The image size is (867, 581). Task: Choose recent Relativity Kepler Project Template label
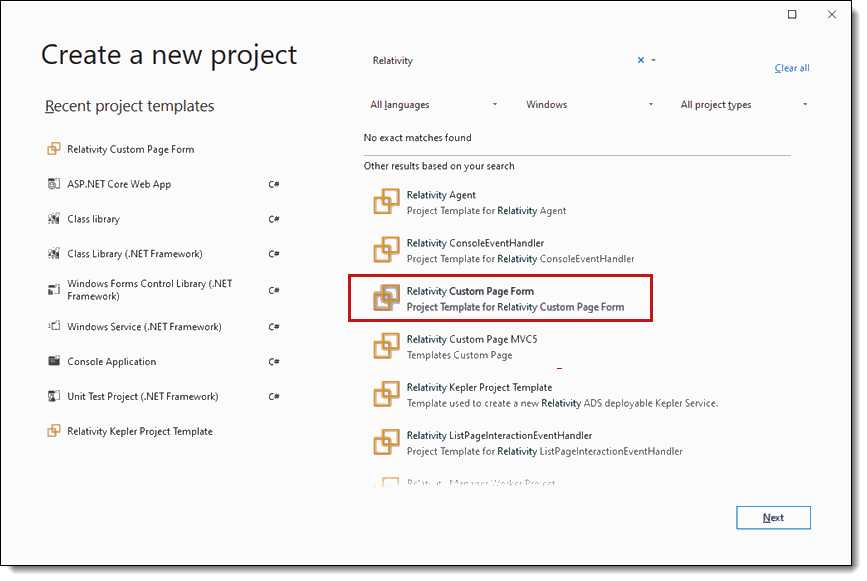(140, 431)
